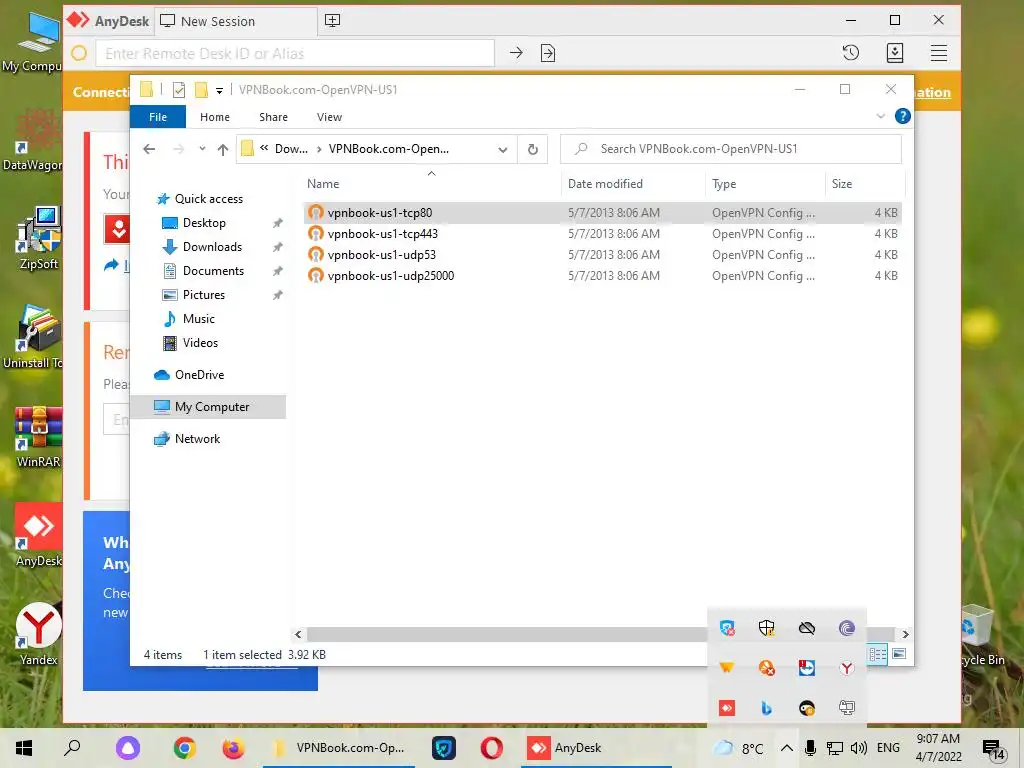This screenshot has width=1024, height=768.
Task: Go back with Explorer back arrow
Action: pos(150,150)
